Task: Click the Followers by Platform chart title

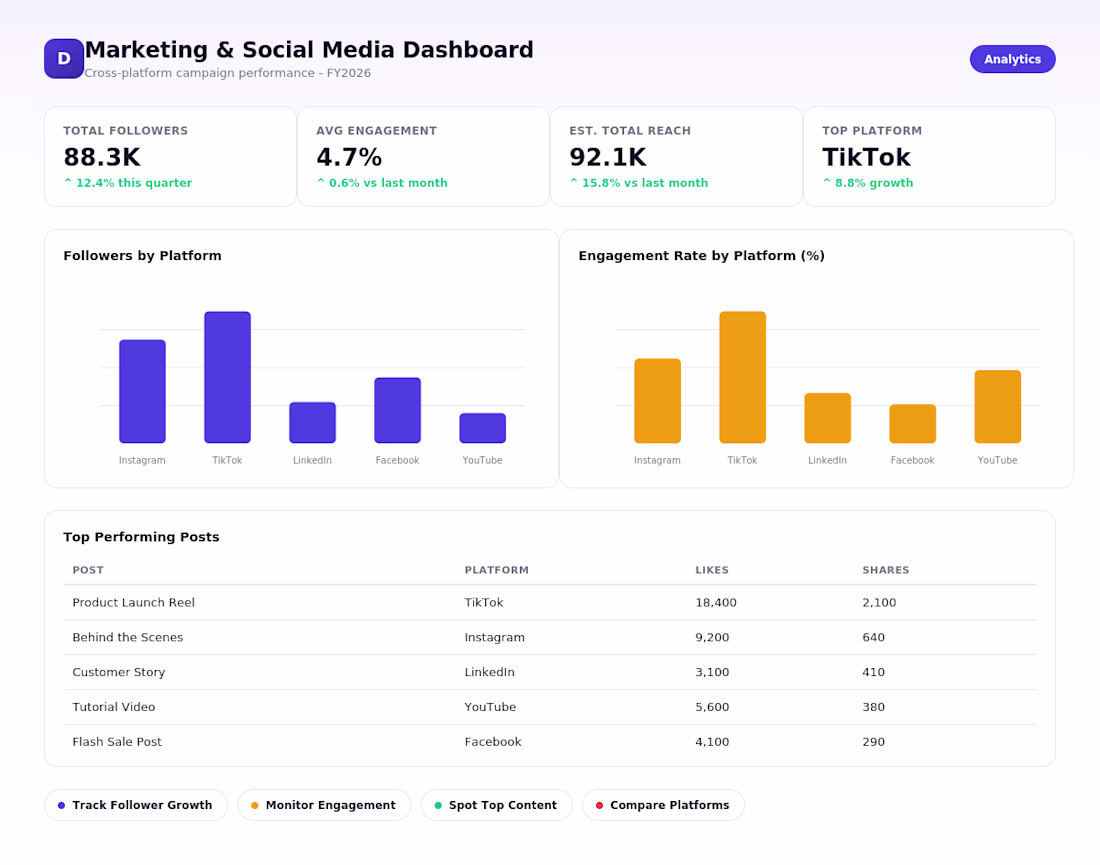Action: click(142, 256)
